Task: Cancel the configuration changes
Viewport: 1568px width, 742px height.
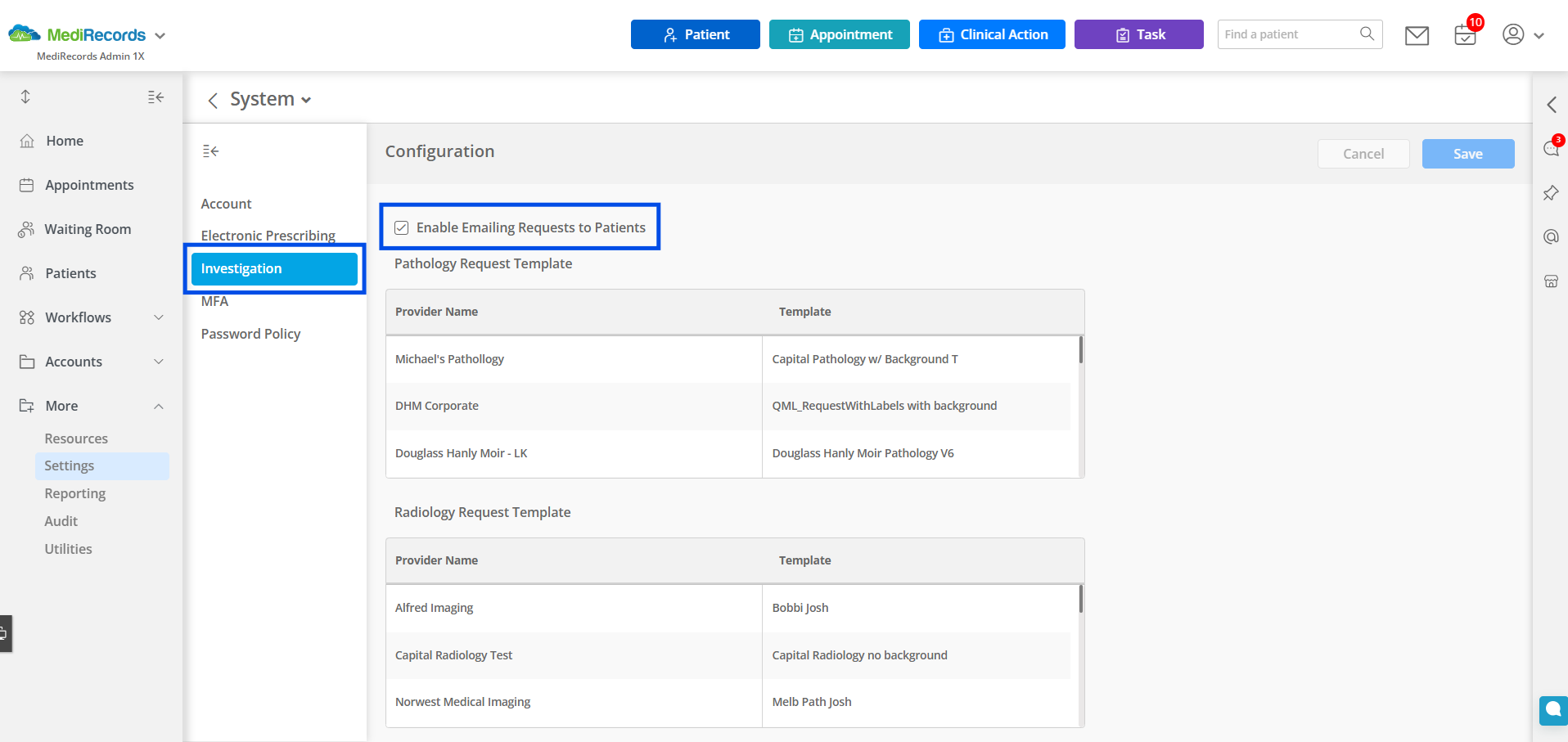Action: tap(1363, 154)
